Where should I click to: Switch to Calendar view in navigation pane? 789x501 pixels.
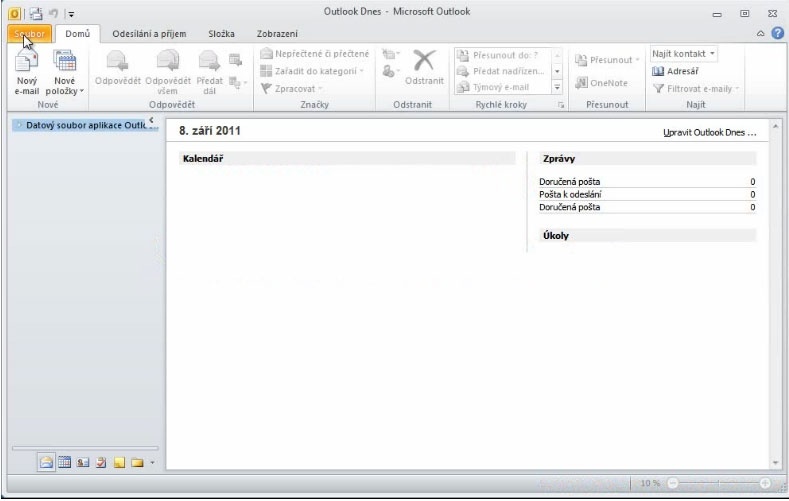64,462
